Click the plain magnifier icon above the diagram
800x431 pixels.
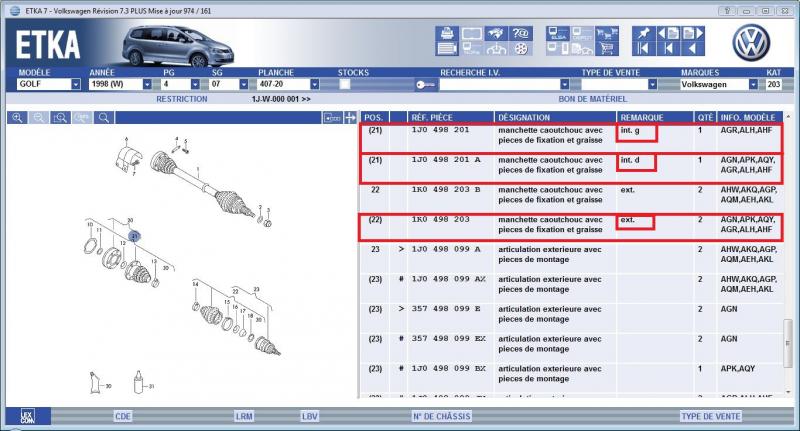pos(104,118)
